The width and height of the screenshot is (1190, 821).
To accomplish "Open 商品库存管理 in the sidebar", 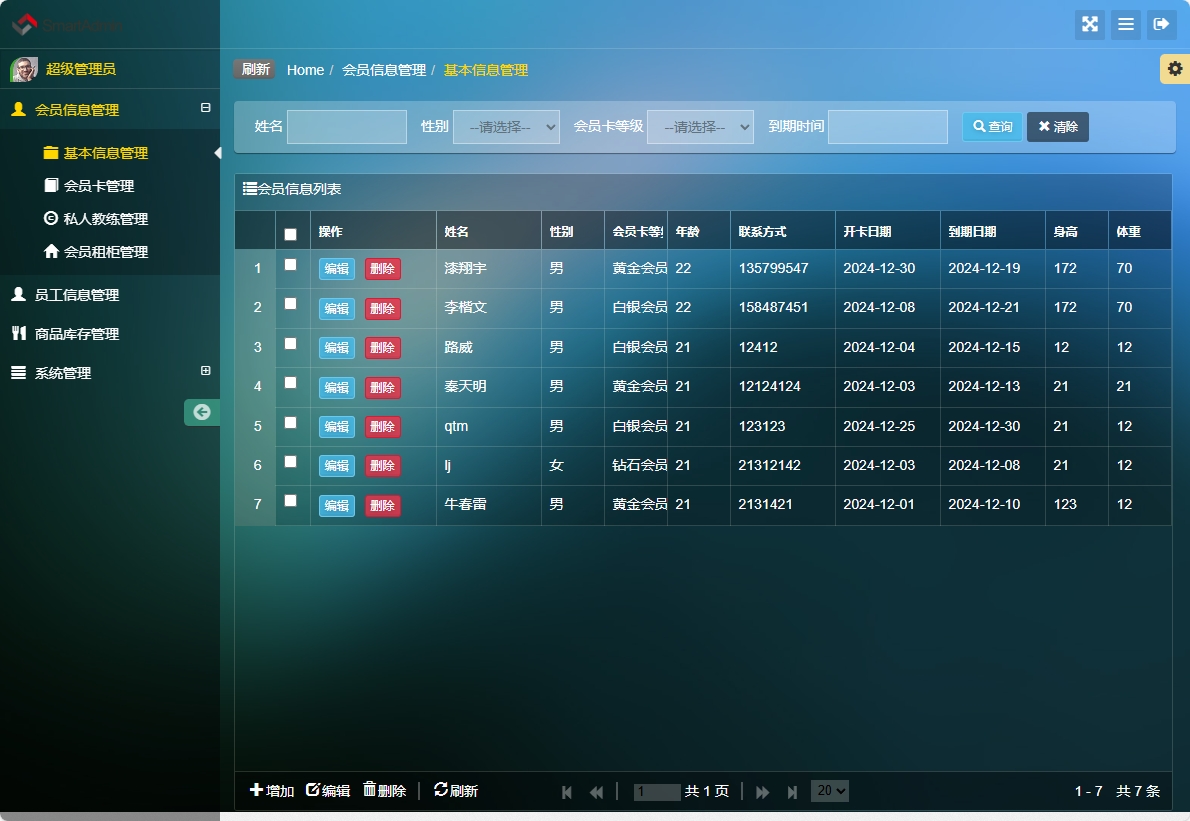I will pos(77,334).
